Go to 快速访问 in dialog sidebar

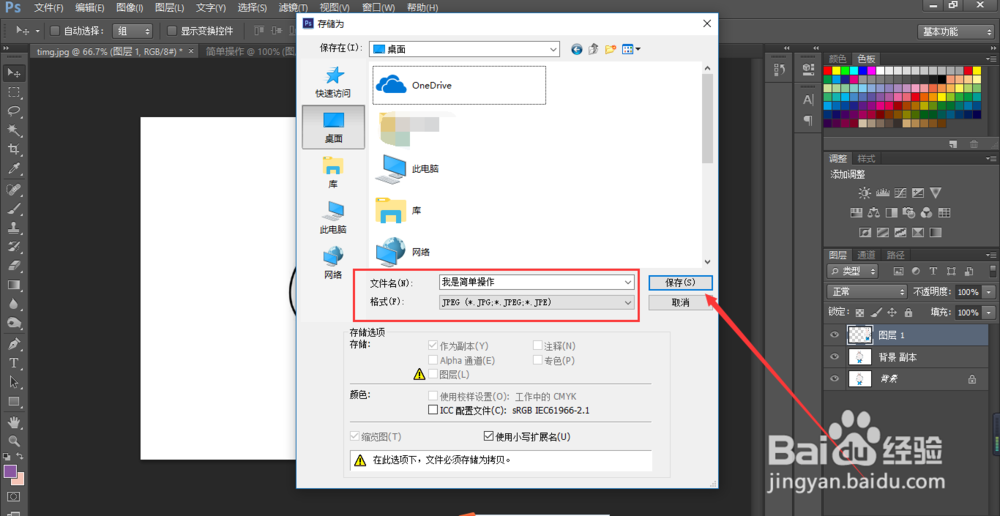pos(333,82)
